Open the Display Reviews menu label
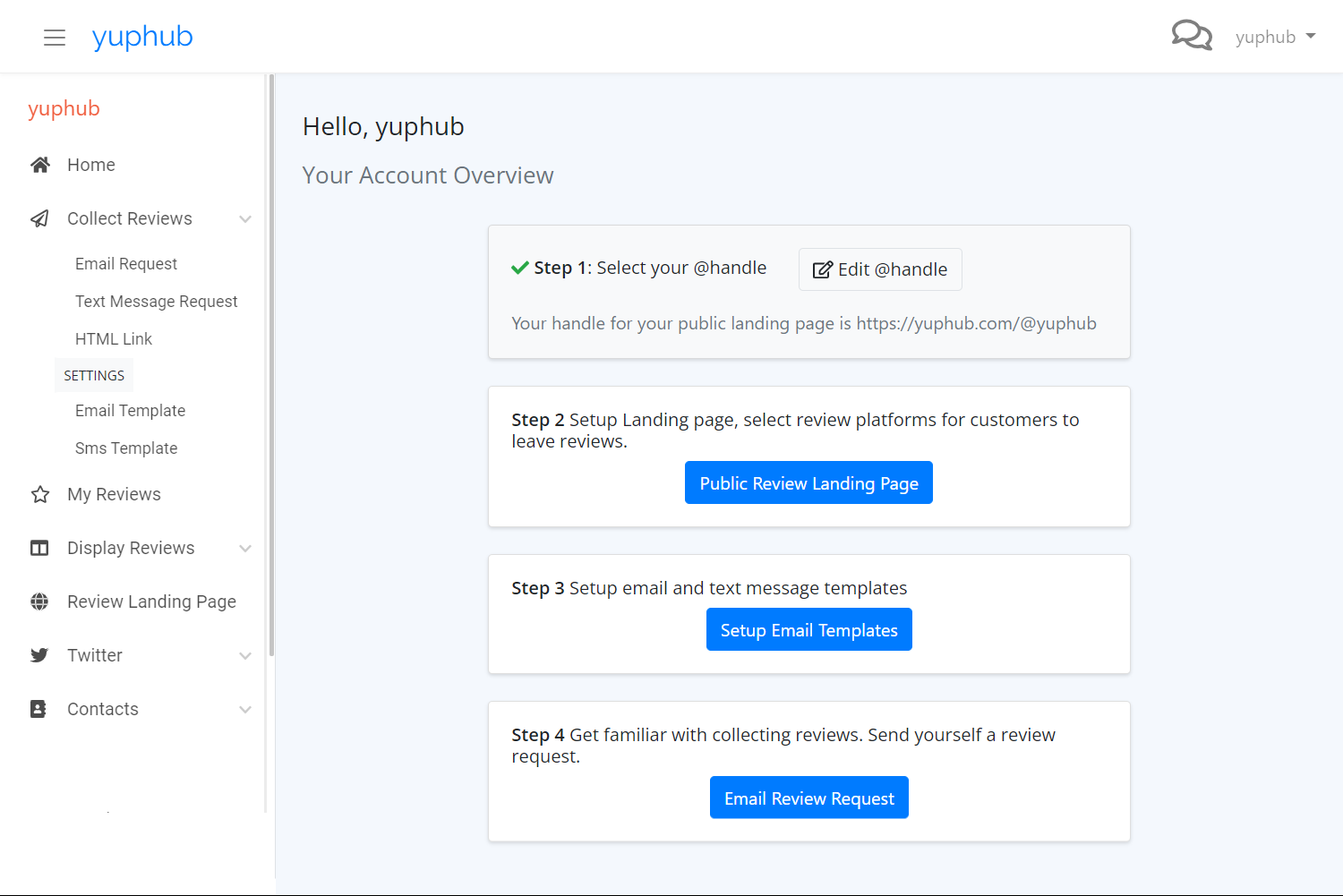1343x896 pixels. click(131, 548)
